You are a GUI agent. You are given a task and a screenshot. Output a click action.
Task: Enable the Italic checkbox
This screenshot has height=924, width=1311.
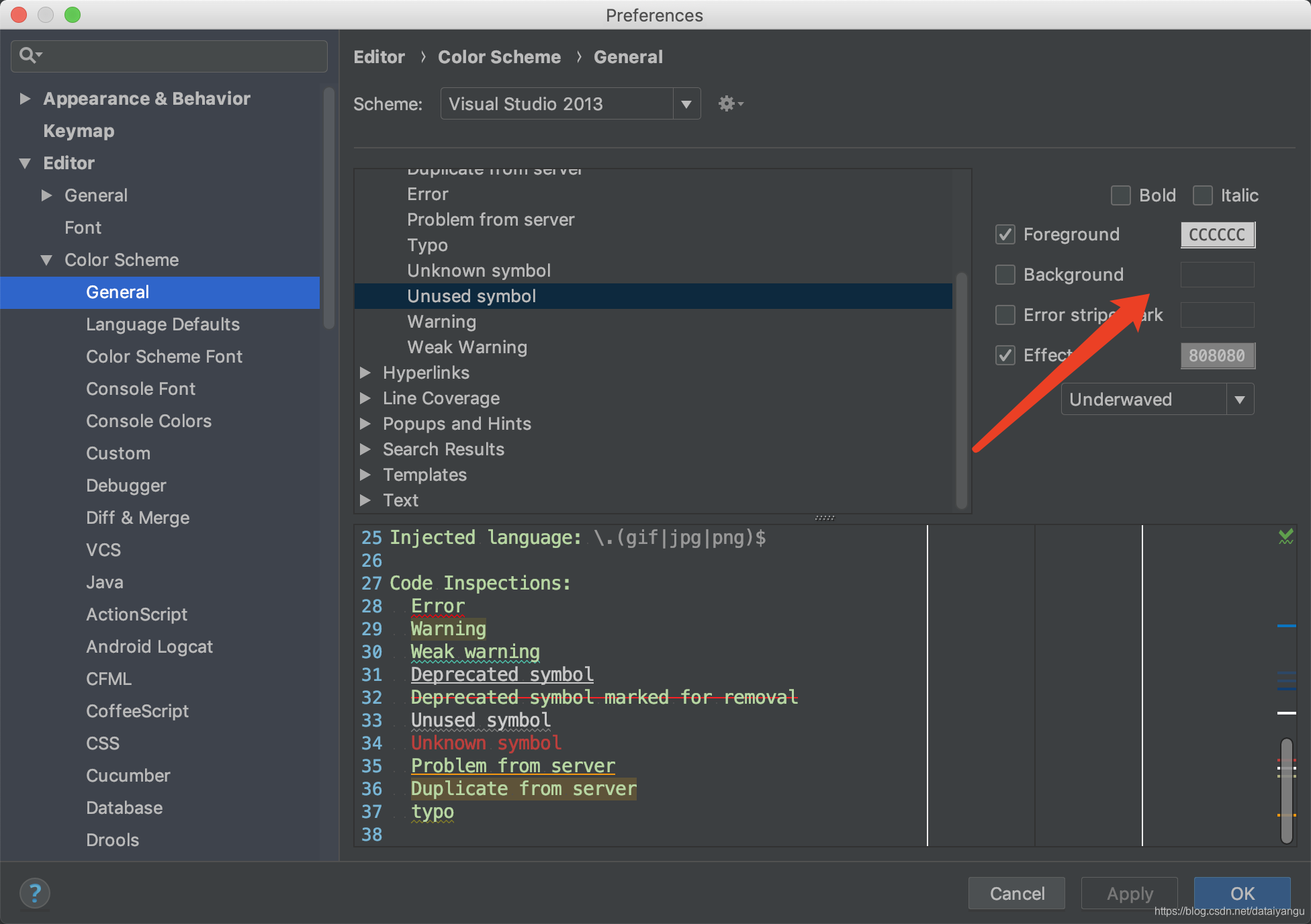[1202, 195]
